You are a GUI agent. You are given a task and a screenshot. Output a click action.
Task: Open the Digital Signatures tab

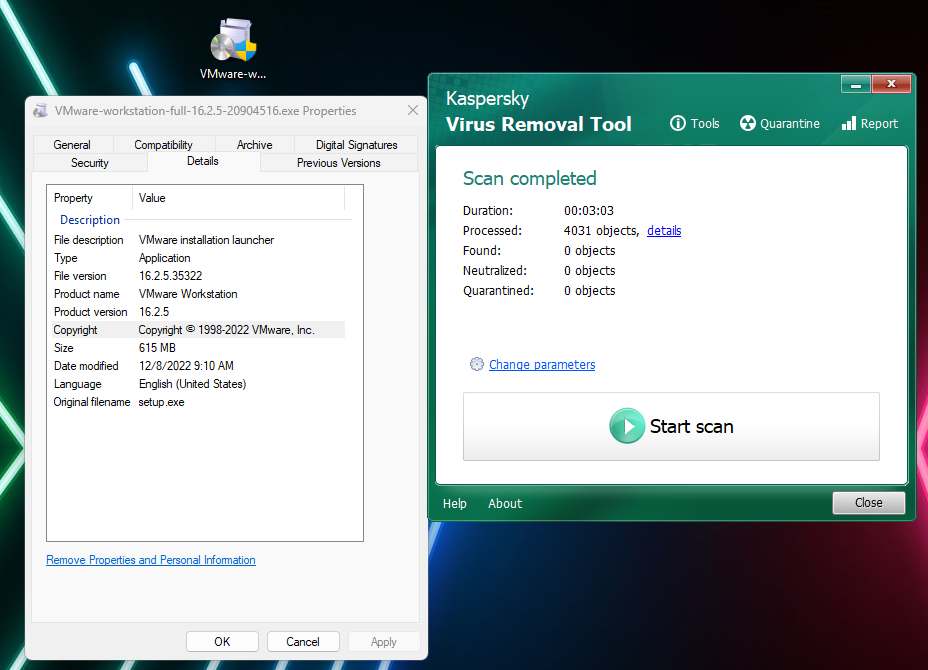(x=356, y=144)
